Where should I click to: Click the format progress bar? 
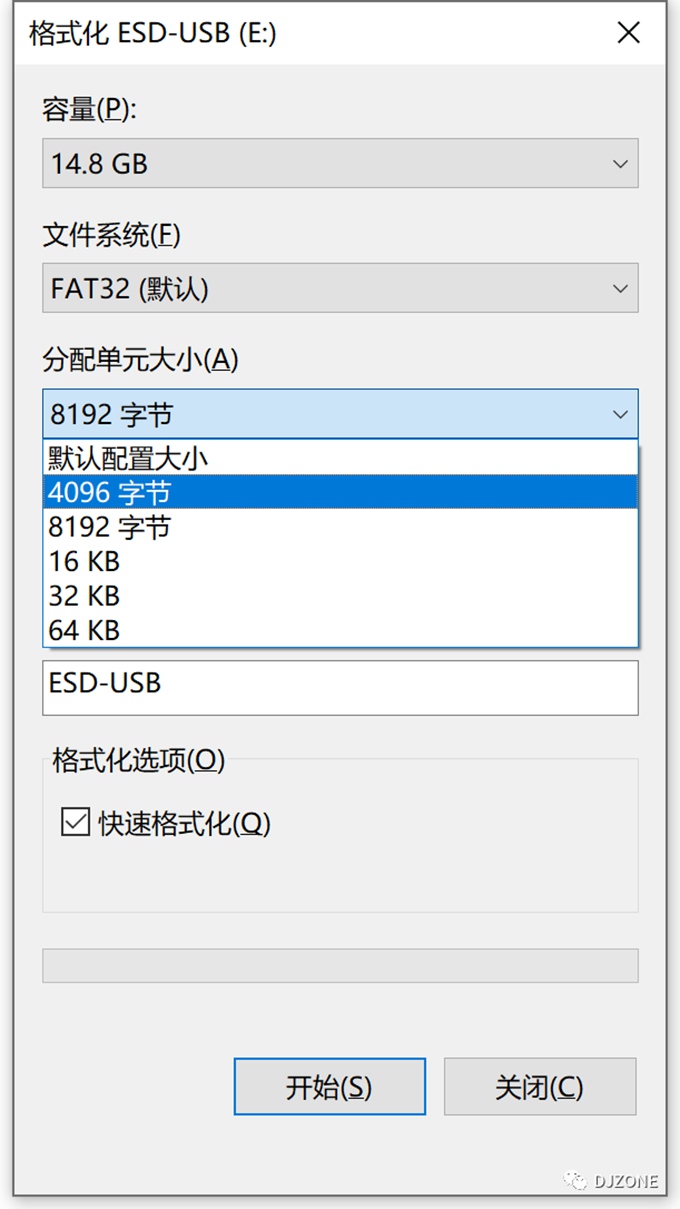[x=340, y=965]
